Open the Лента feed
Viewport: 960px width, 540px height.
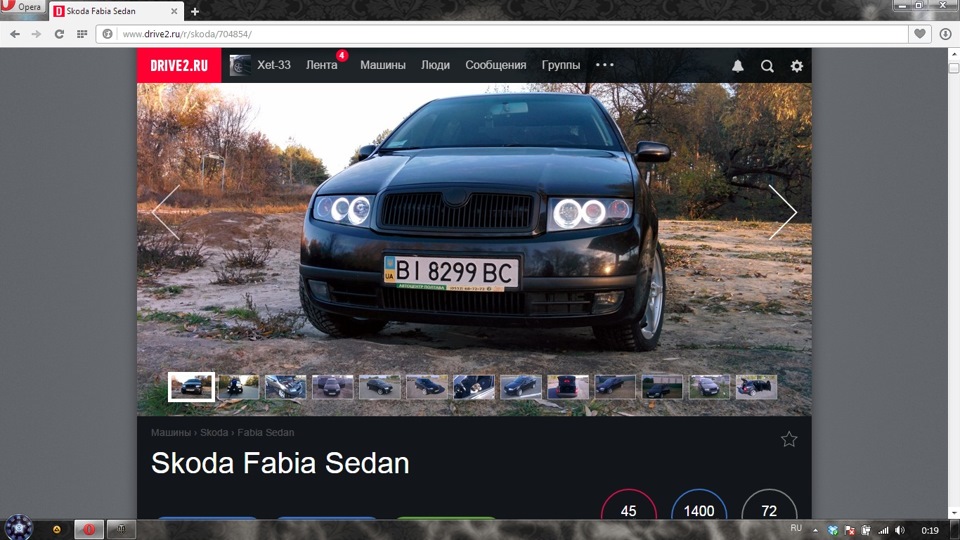pos(321,65)
